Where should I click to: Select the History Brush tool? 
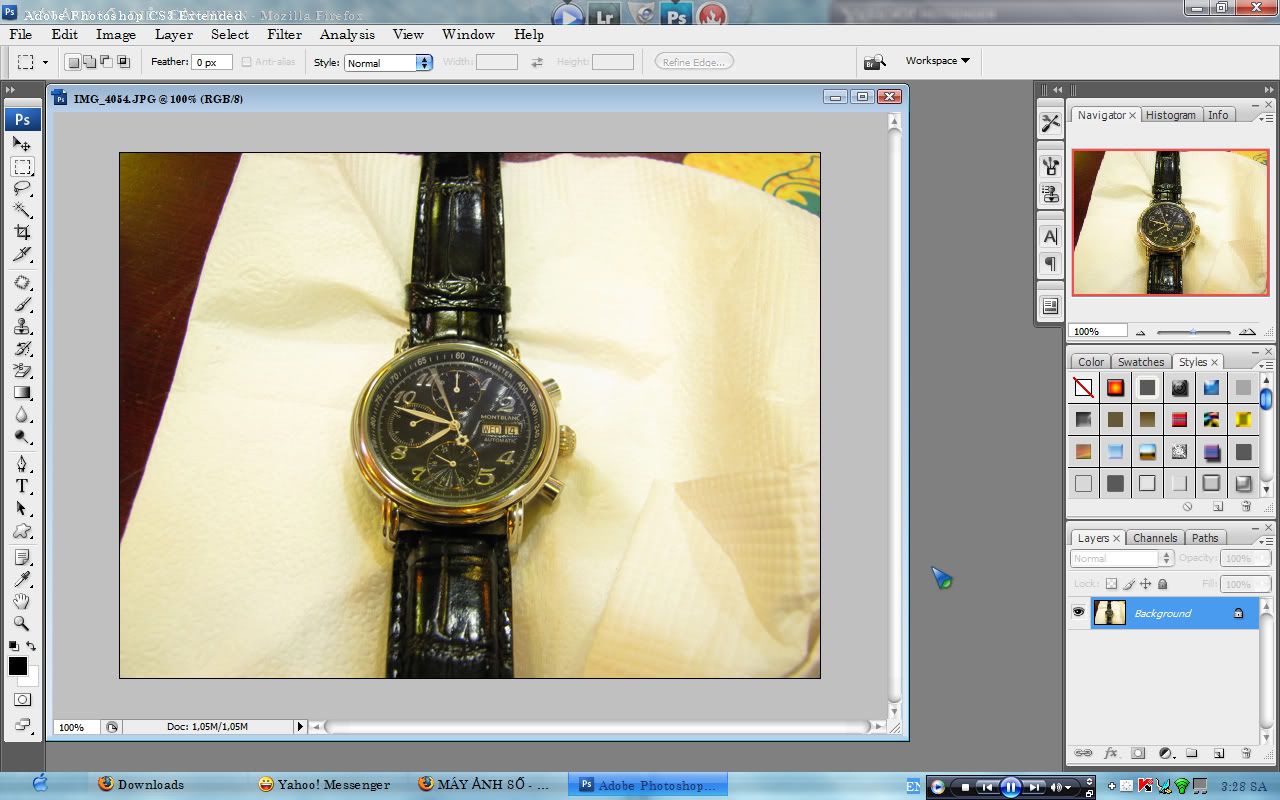[22, 349]
